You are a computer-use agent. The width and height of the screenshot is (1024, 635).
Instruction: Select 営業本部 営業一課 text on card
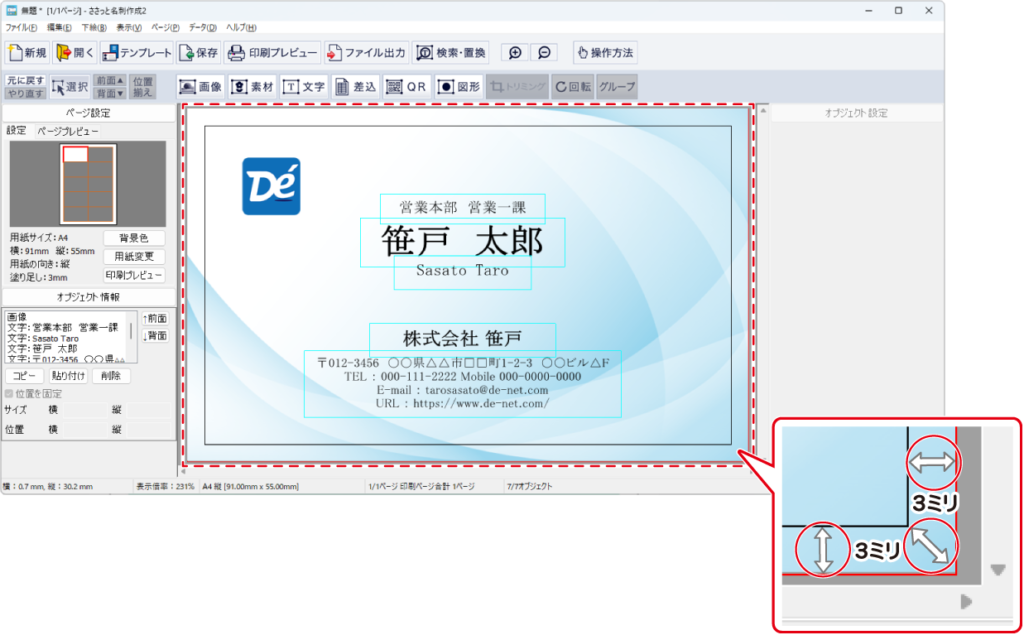click(462, 208)
